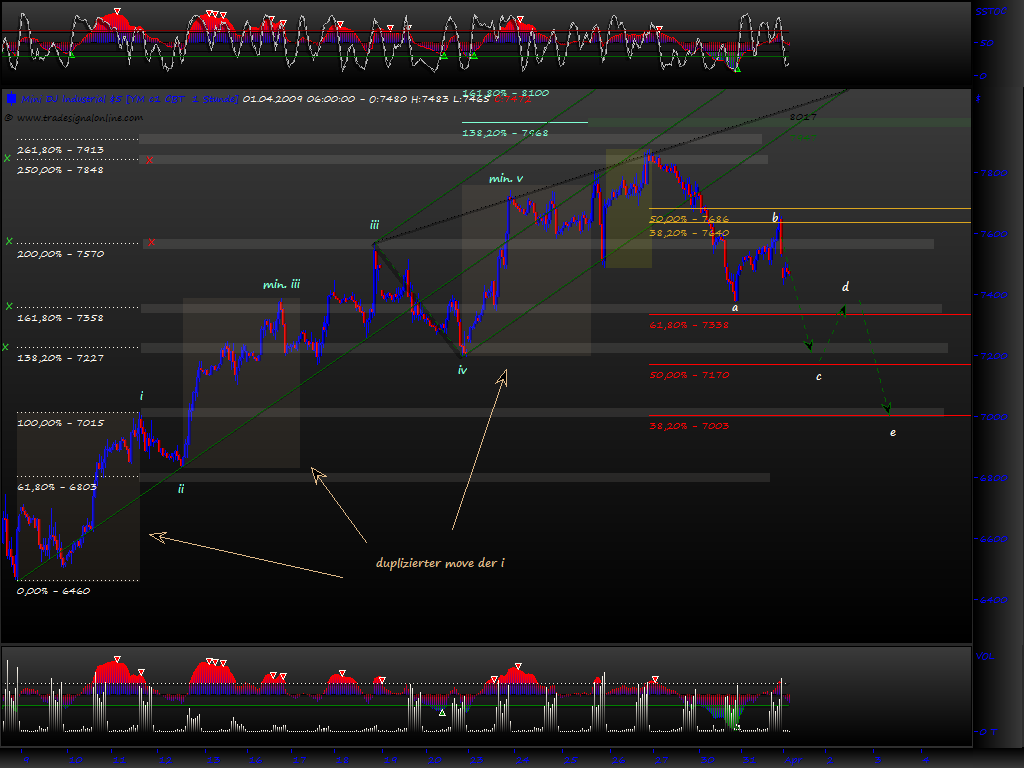Select the 'min. v' wave label

506,178
